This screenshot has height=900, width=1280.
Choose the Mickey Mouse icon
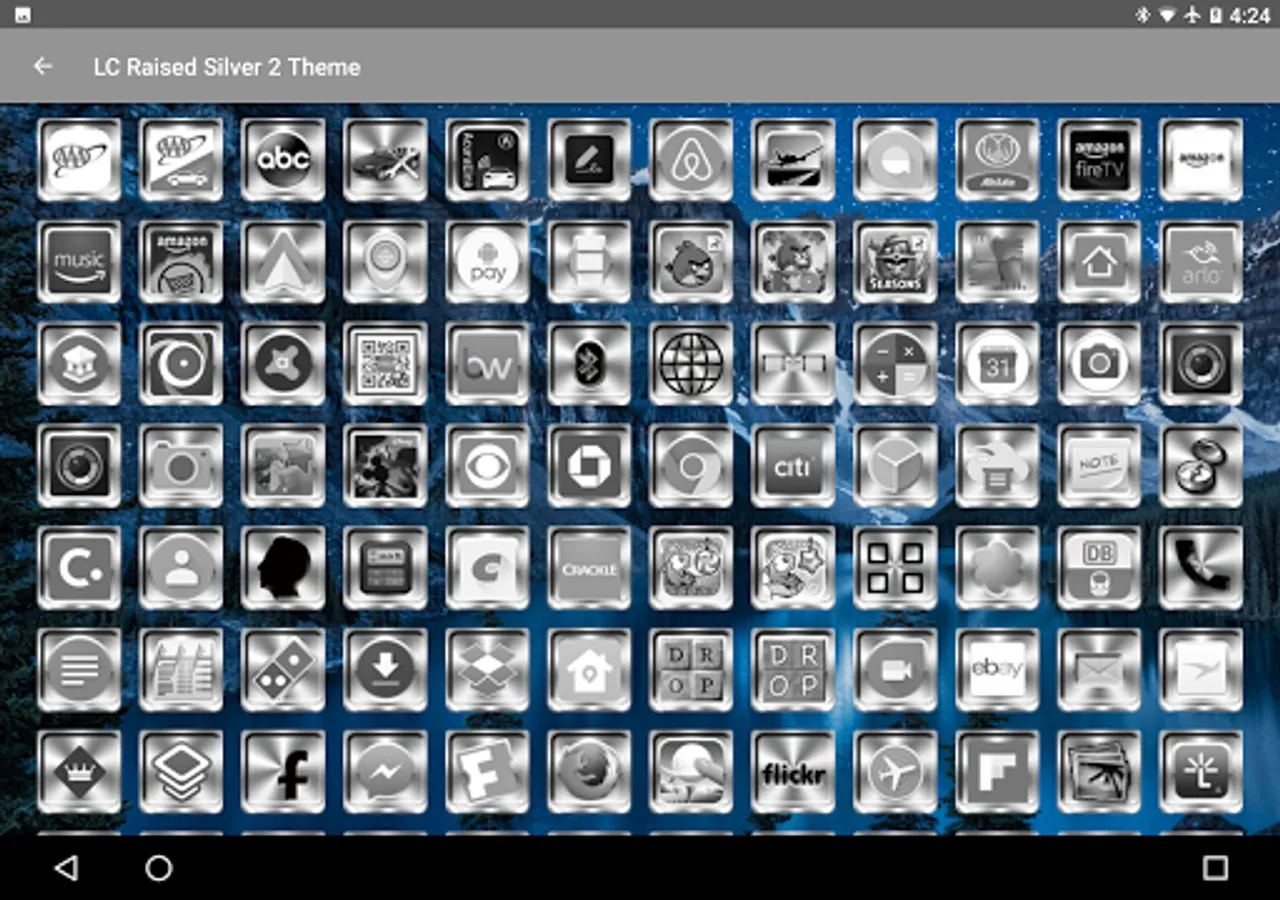pos(385,466)
